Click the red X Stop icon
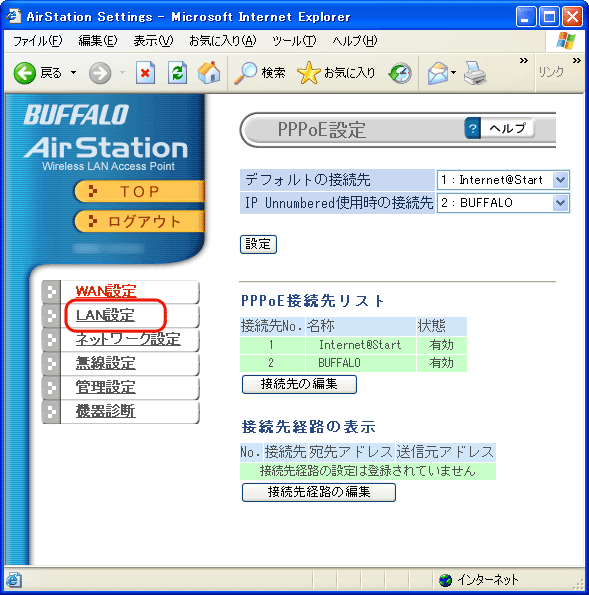589x595 pixels. (x=145, y=72)
